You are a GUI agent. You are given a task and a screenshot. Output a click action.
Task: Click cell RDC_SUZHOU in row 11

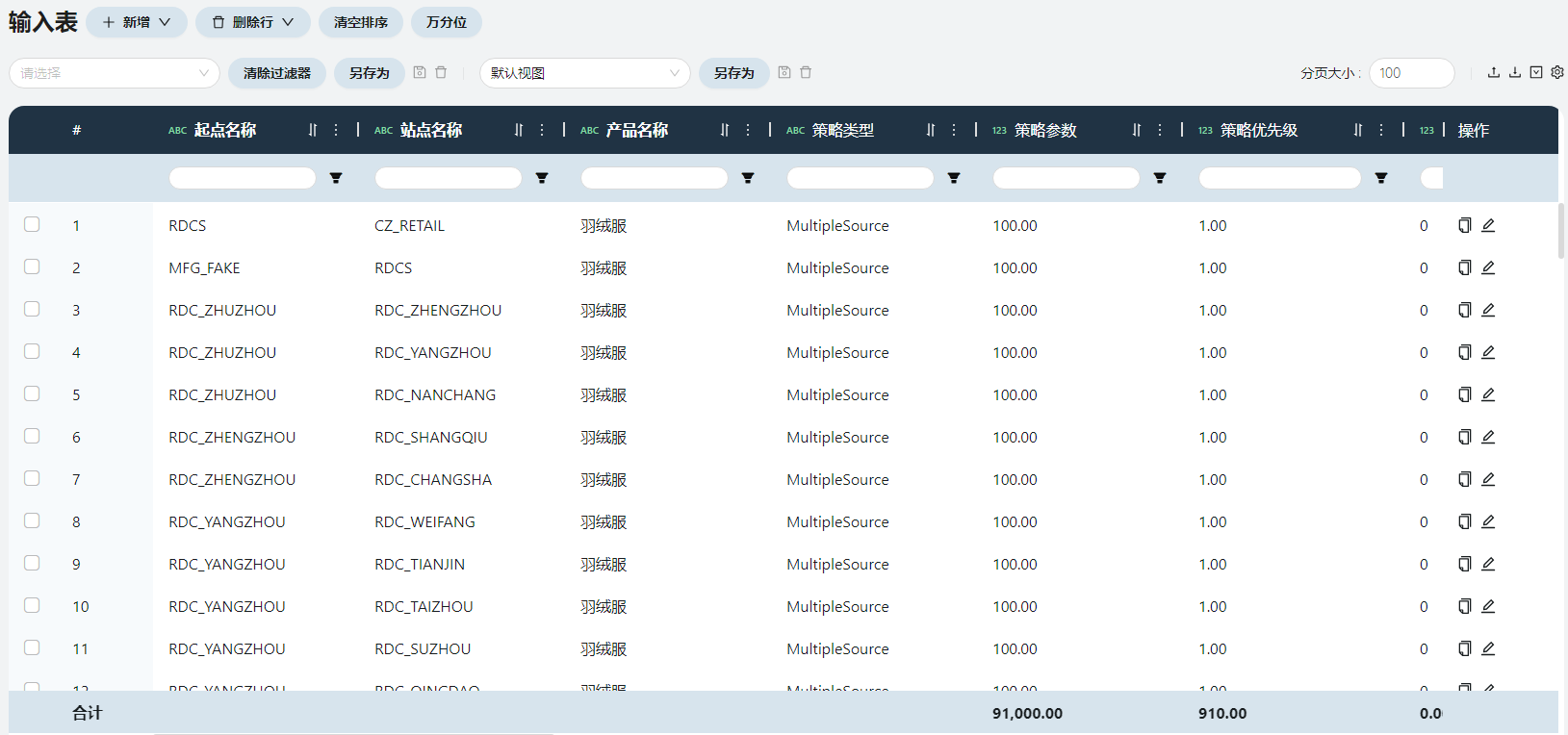click(x=423, y=649)
